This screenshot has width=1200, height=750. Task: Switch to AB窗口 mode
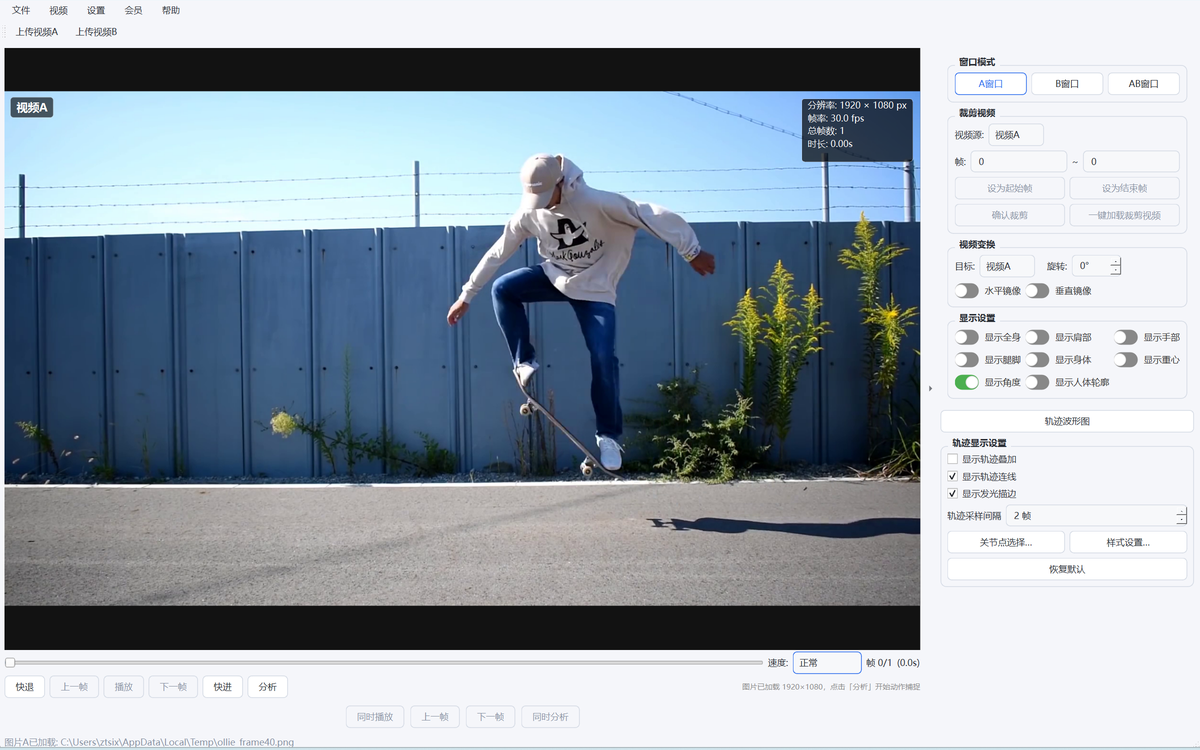(1143, 84)
